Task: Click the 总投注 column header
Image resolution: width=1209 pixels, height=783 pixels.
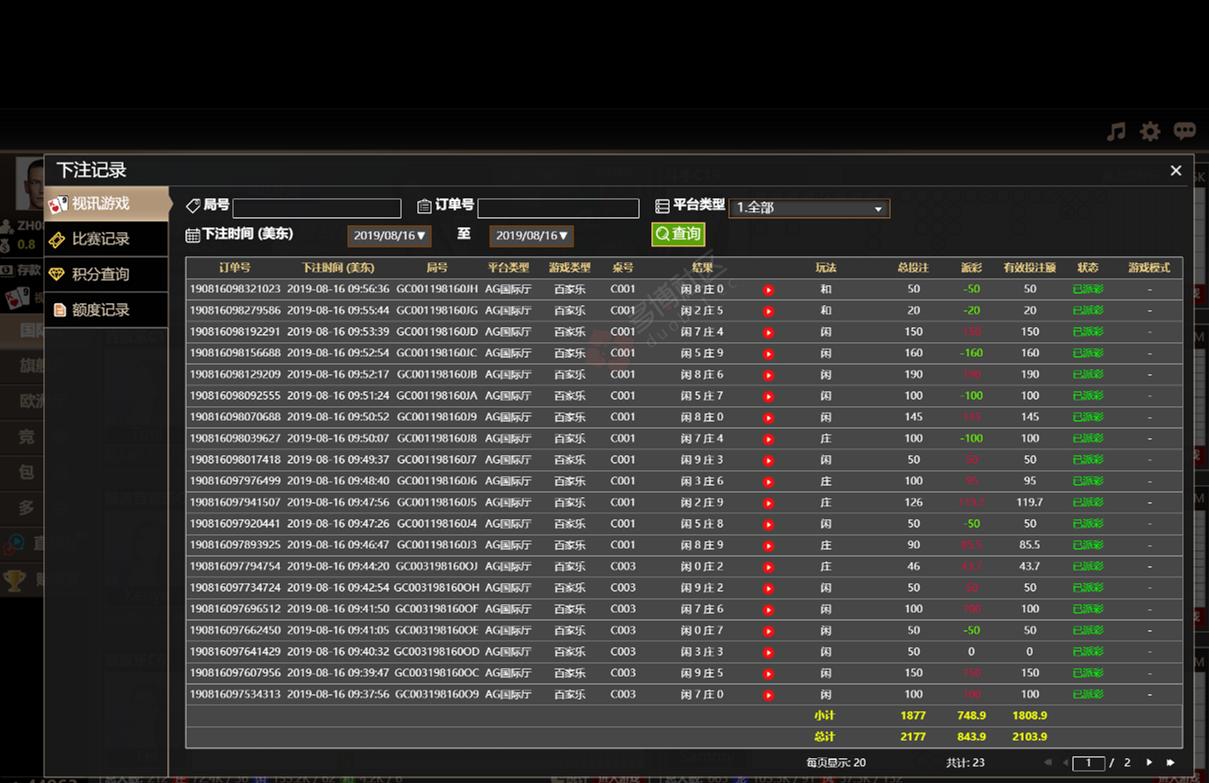Action: [913, 268]
